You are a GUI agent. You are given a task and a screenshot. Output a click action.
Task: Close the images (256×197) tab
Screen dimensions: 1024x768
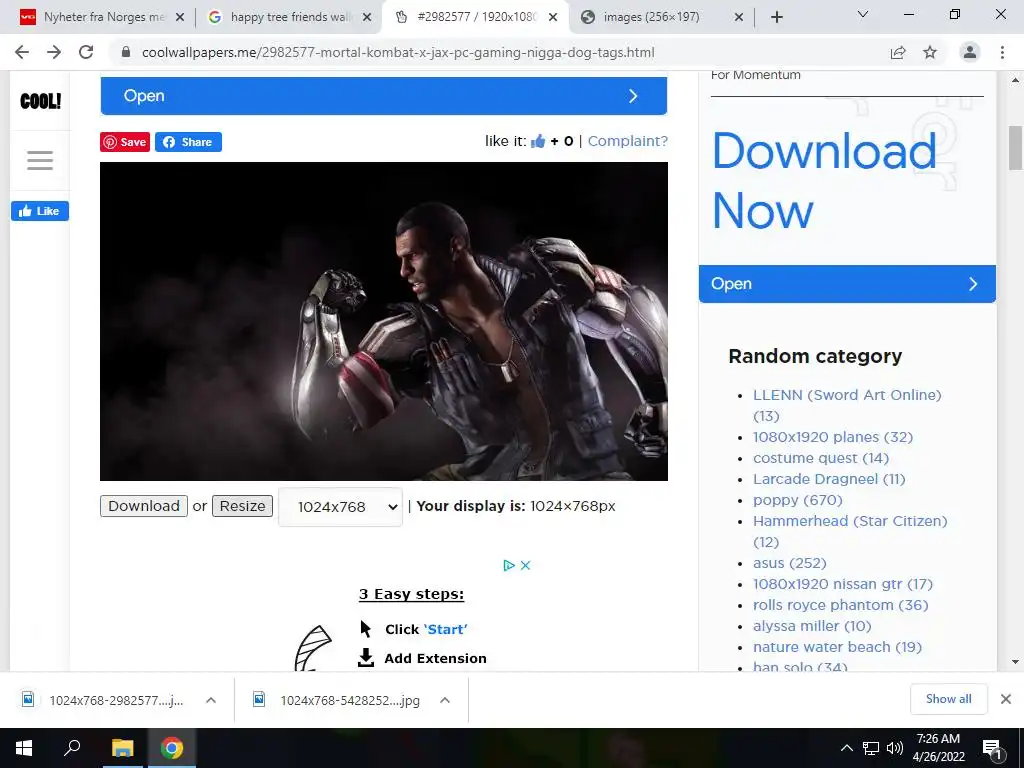(x=739, y=17)
